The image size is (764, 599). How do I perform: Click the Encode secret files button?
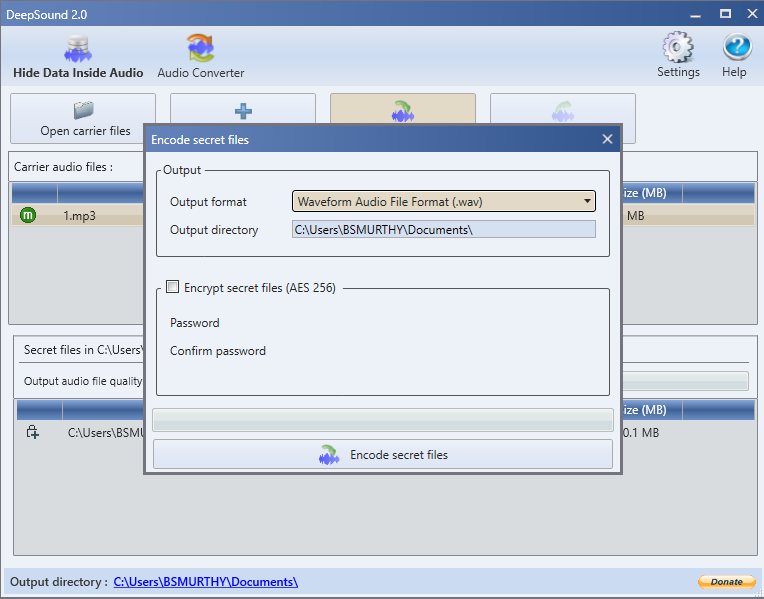pyautogui.click(x=383, y=454)
